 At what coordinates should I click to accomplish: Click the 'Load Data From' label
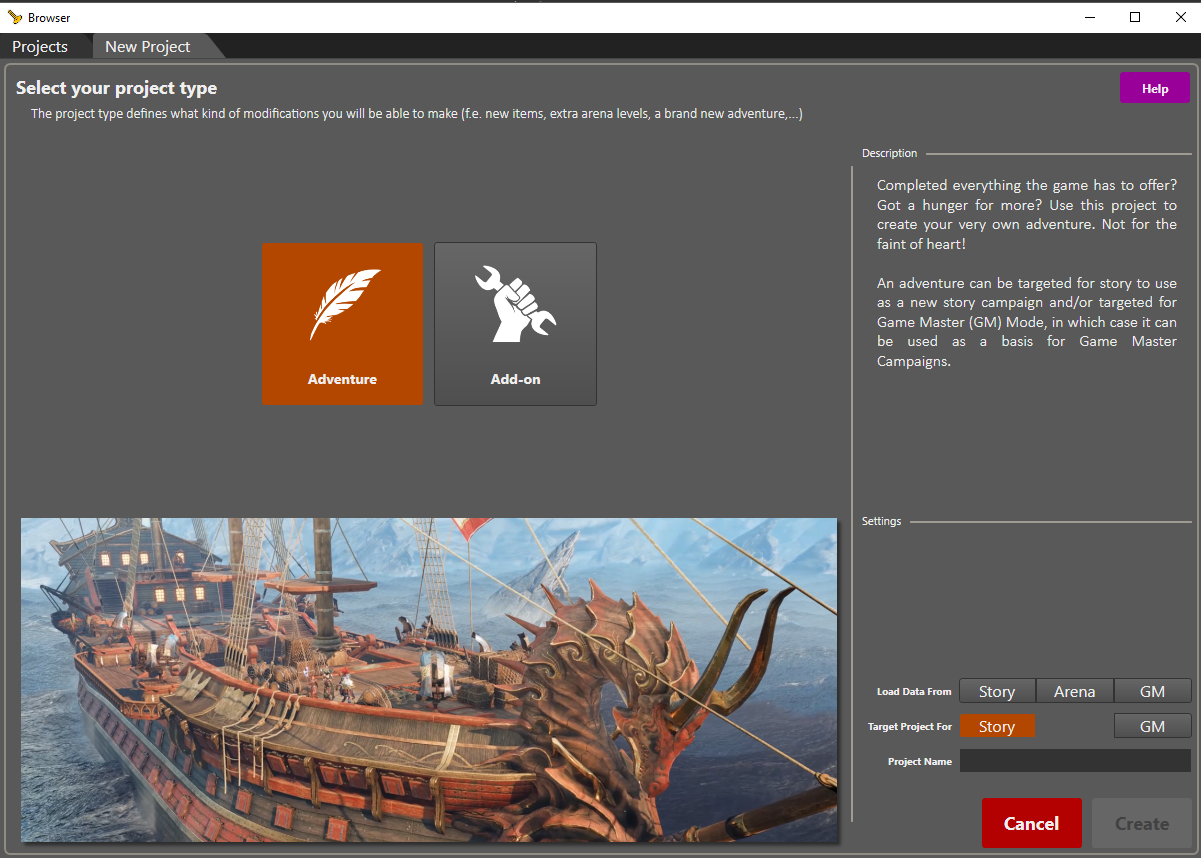[914, 692]
